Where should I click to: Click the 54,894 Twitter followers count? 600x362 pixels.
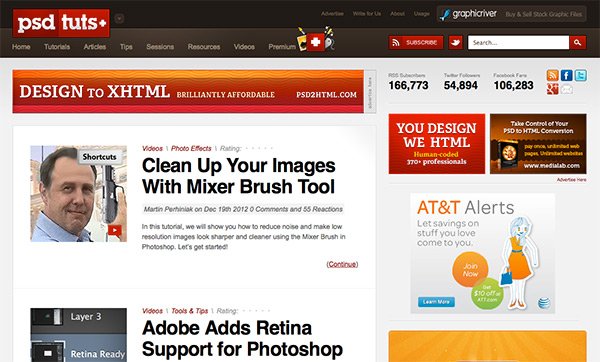(461, 85)
